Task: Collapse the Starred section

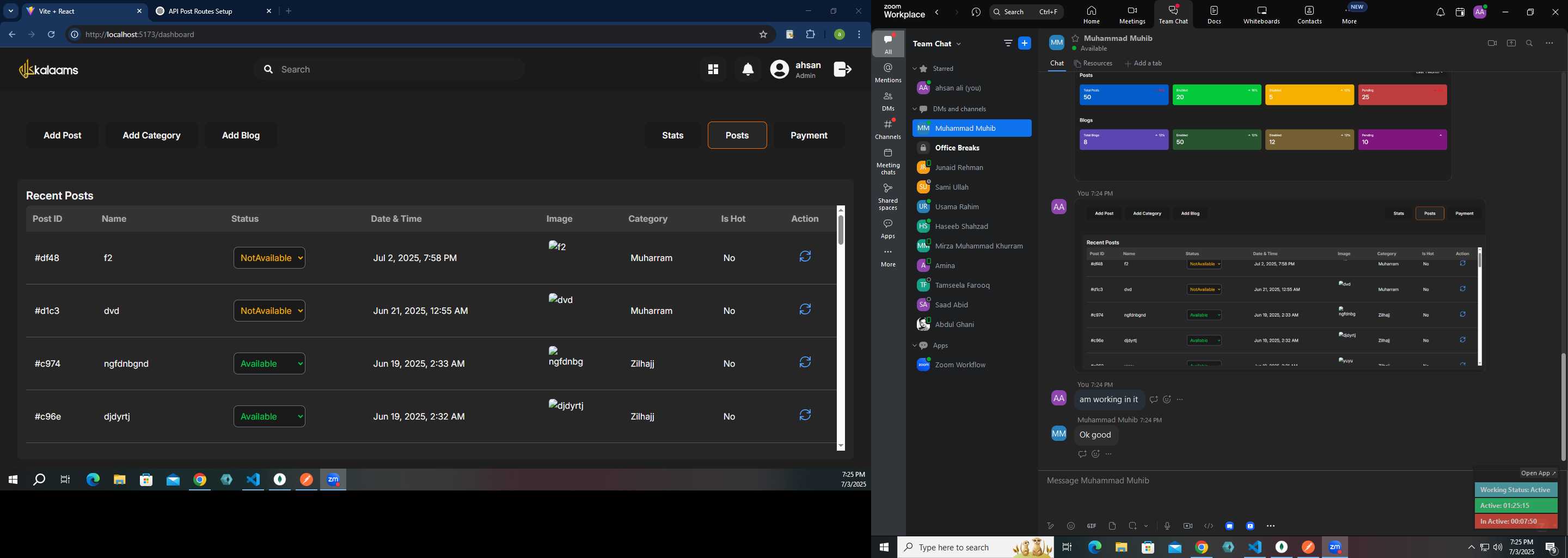Action: (914, 69)
